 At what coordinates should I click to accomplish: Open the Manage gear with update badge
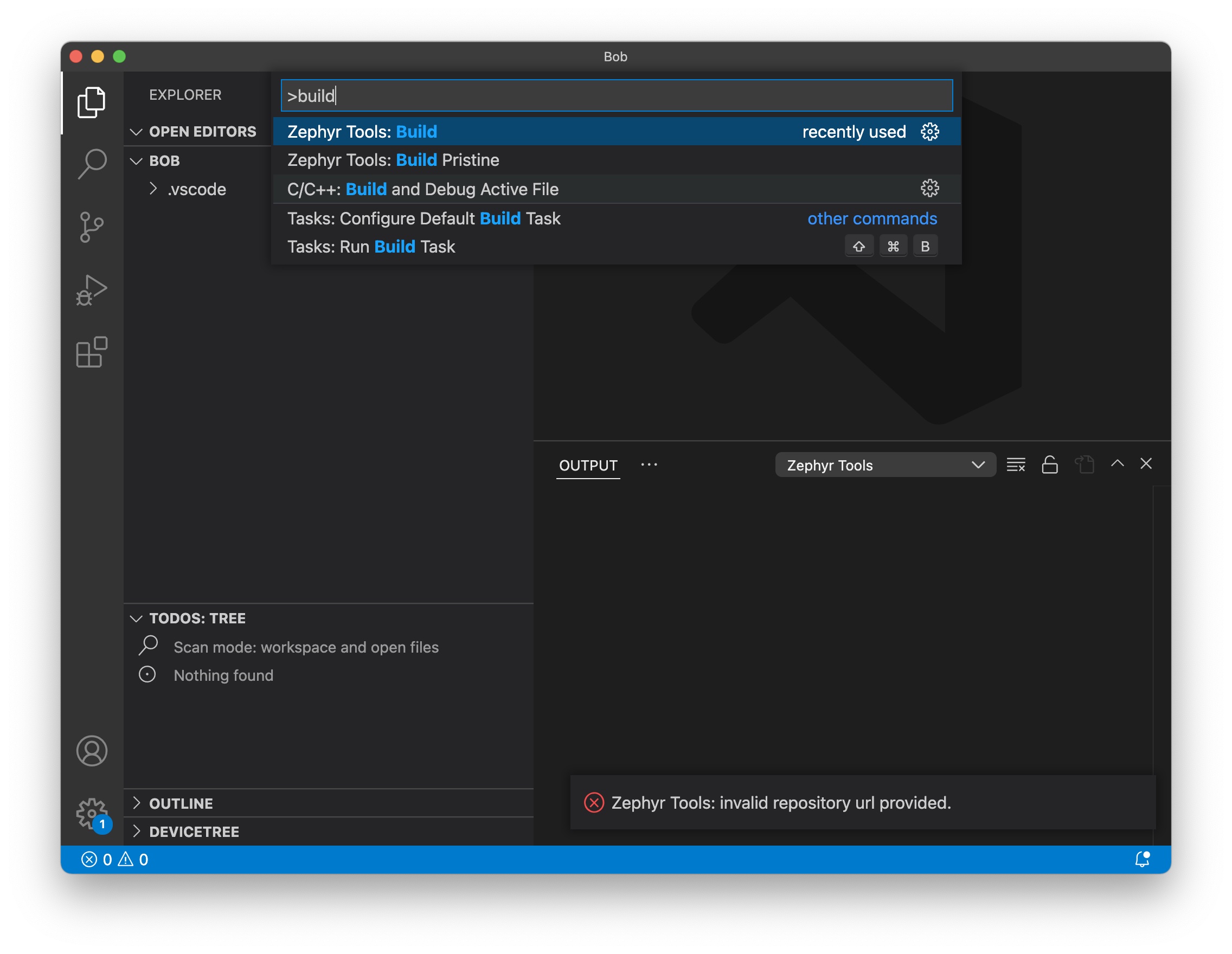92,814
